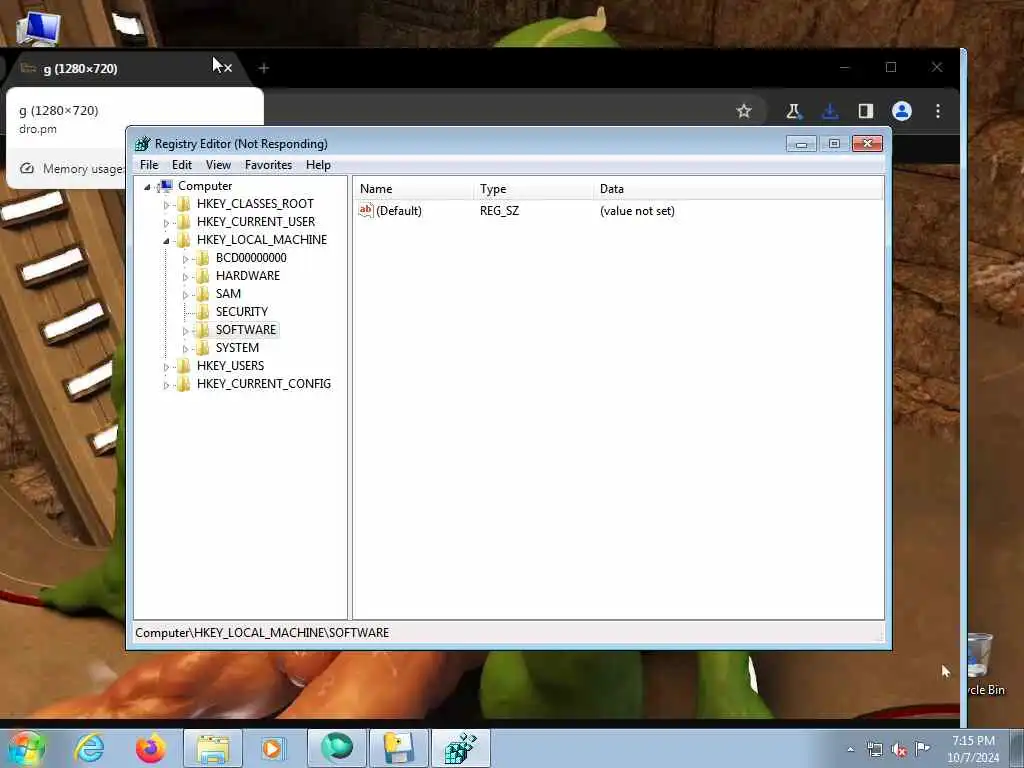Select the HKEY_CLASSES_ROOT folder icon
This screenshot has width=1024, height=768.
point(185,204)
